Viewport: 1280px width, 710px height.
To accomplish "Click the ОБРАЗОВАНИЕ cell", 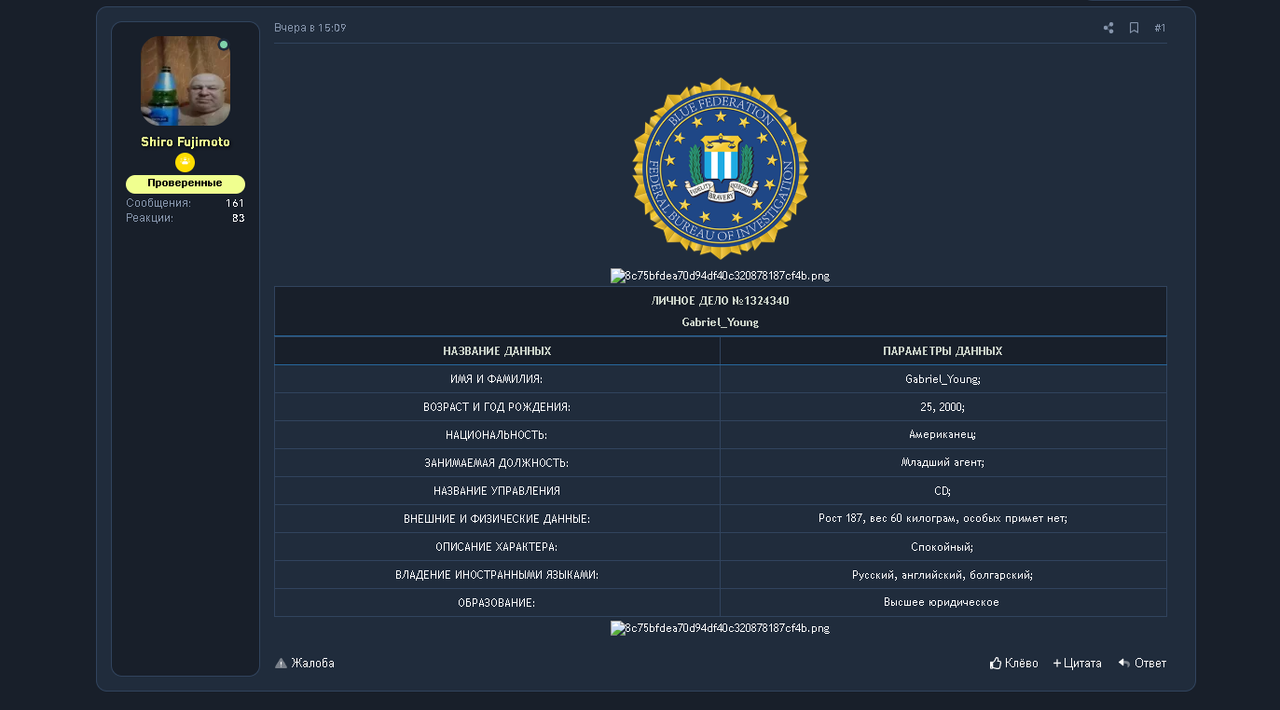I will pos(497,603).
